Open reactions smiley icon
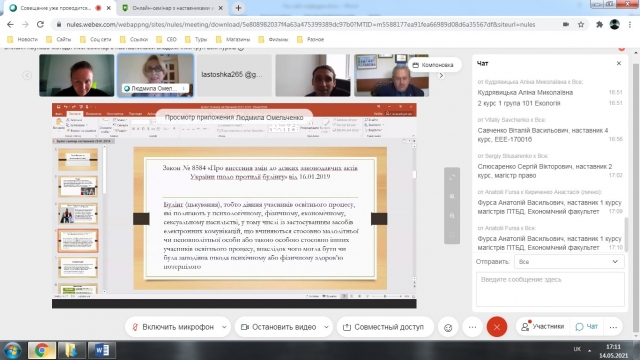 pos(448,327)
